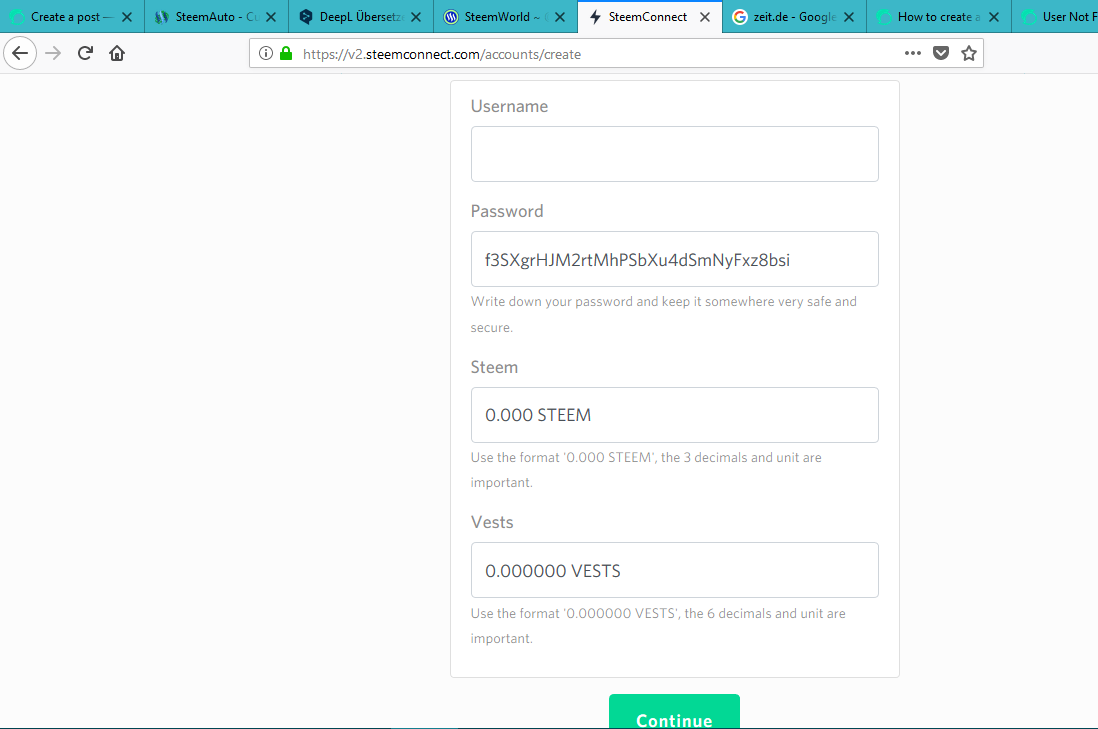Click the Steem label

pyautogui.click(x=494, y=368)
